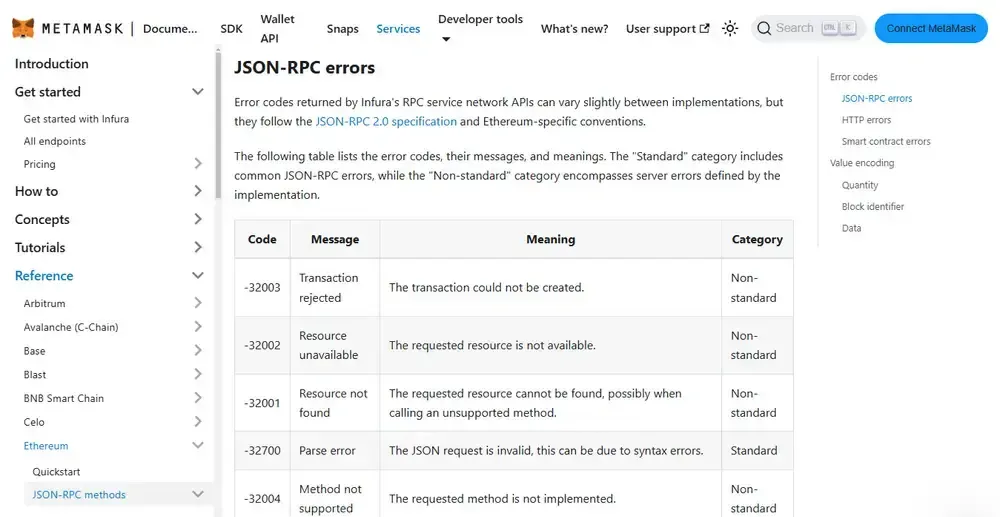Click the Connect MetaMask button
This screenshot has width=1000, height=517.
tap(931, 29)
